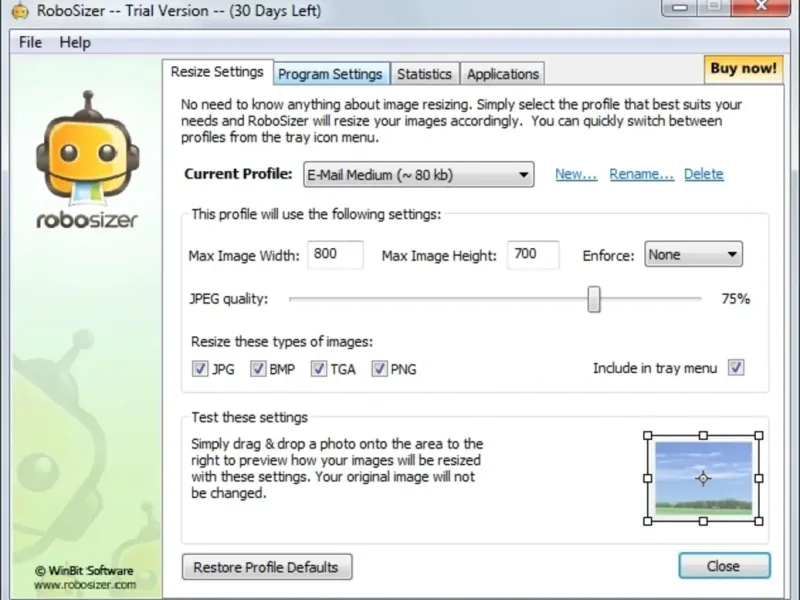
Task: Open the Help menu
Action: (75, 42)
